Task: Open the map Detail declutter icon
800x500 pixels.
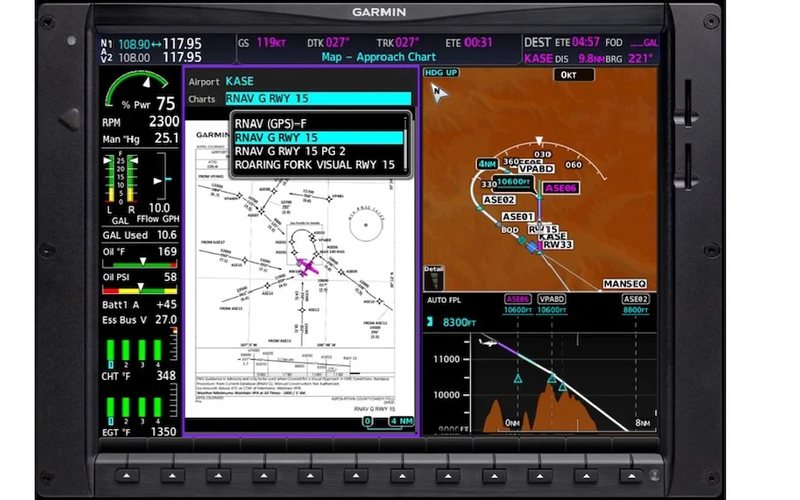Action: 434,278
